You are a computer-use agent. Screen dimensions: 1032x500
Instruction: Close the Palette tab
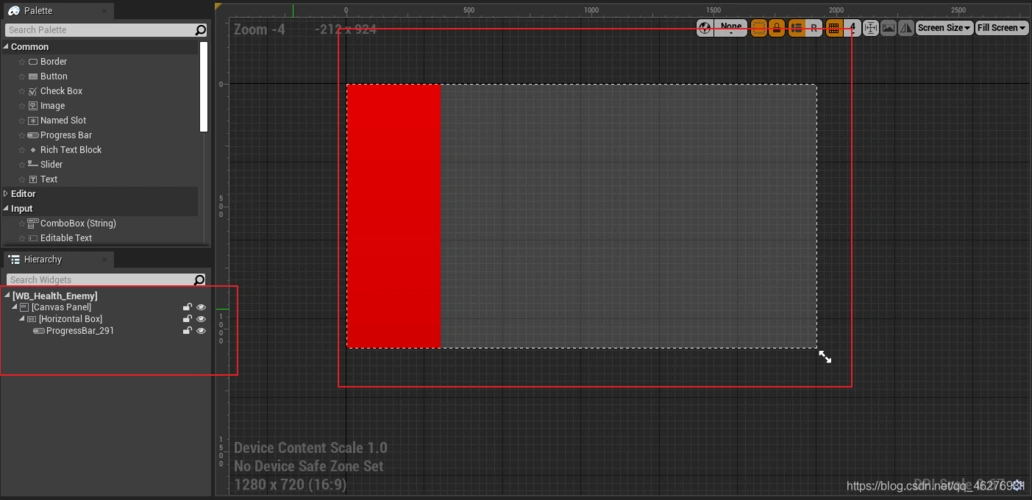105,11
